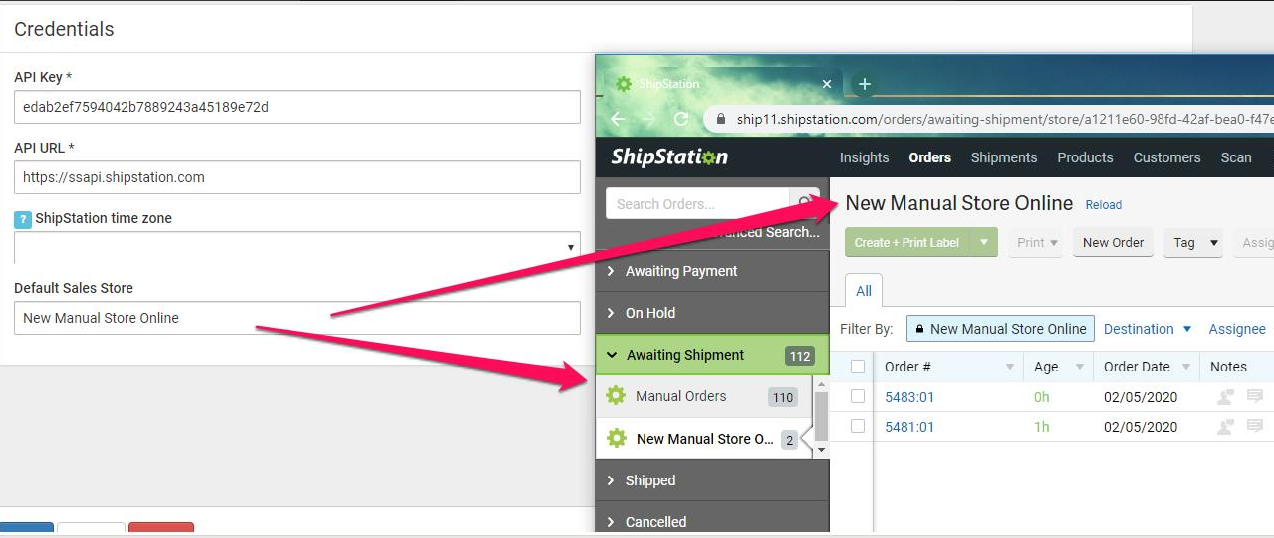1274x538 pixels.
Task: Reload the page with browser refresh icon
Action: click(x=681, y=119)
